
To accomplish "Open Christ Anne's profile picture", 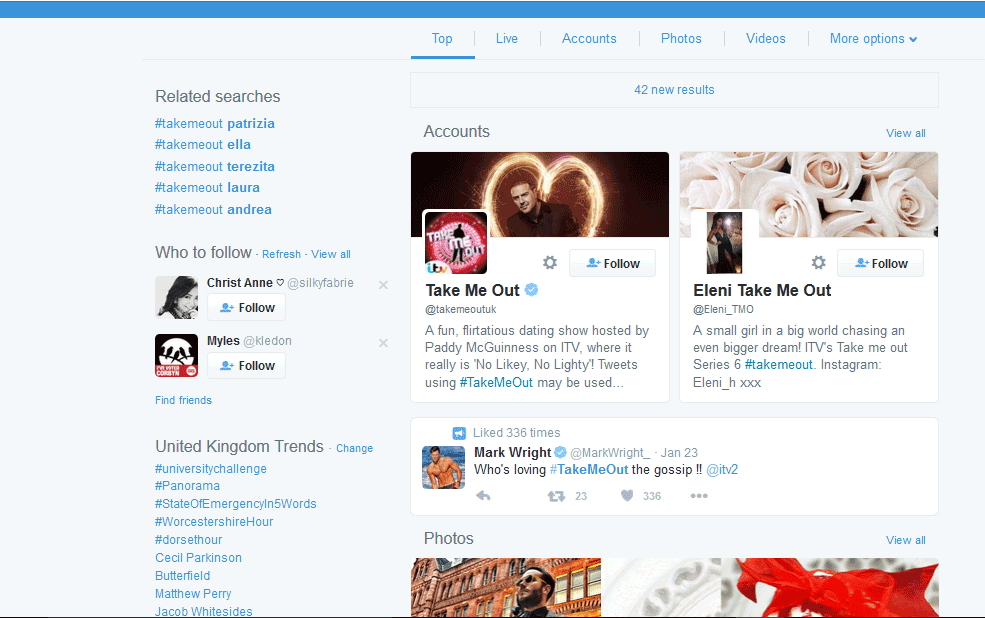I will (177, 297).
